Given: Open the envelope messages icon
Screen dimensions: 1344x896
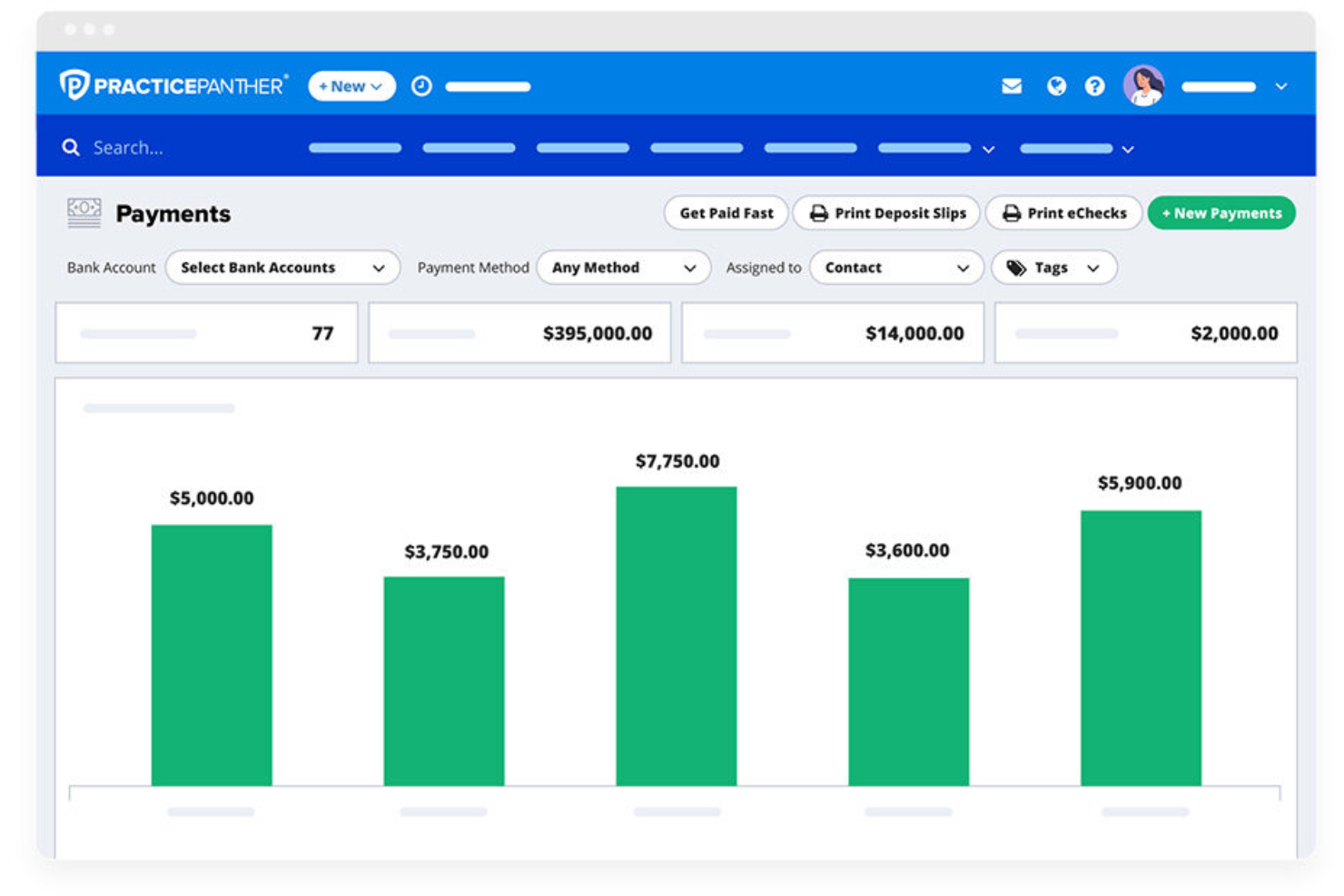Looking at the screenshot, I should pyautogui.click(x=1012, y=86).
